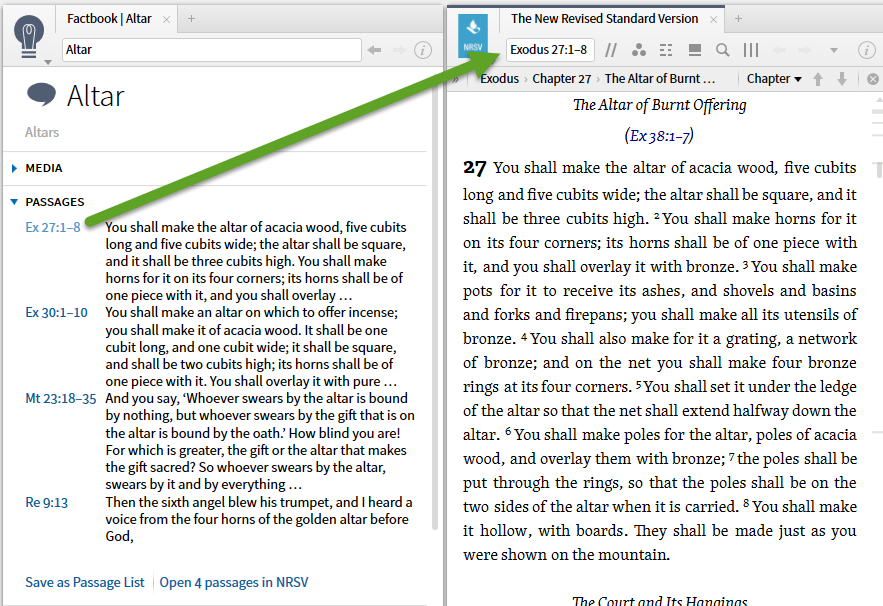This screenshot has height=606, width=883.
Task: Click Exodus breadcrumb in locator bar
Action: click(500, 79)
